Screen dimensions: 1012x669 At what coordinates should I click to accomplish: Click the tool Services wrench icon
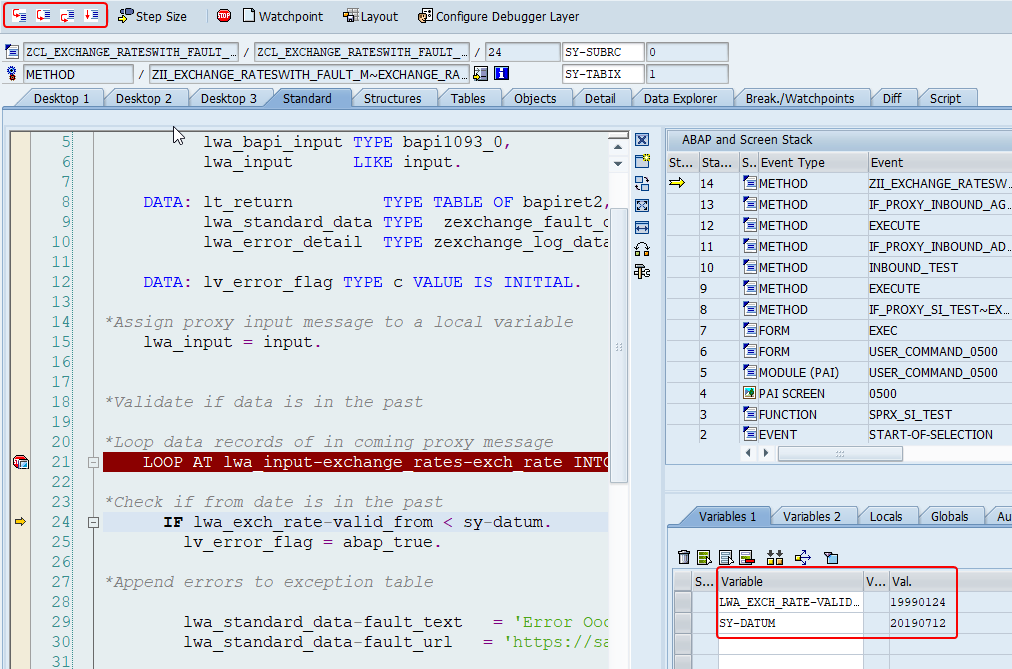pos(642,272)
